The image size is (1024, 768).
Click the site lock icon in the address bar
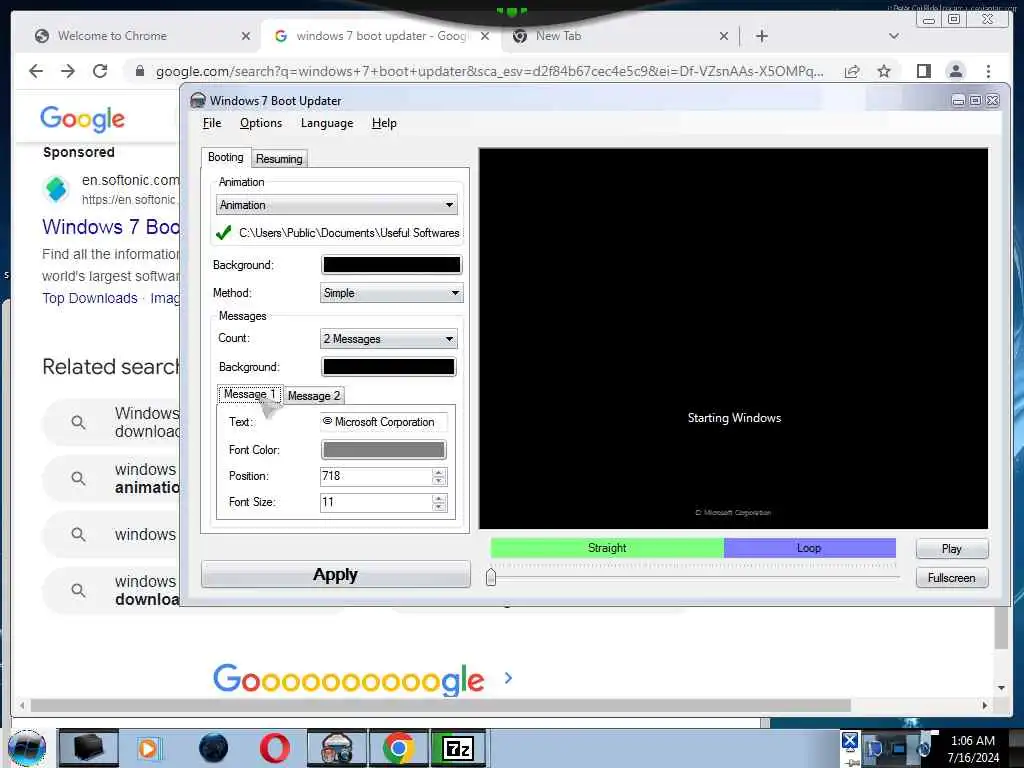139,71
